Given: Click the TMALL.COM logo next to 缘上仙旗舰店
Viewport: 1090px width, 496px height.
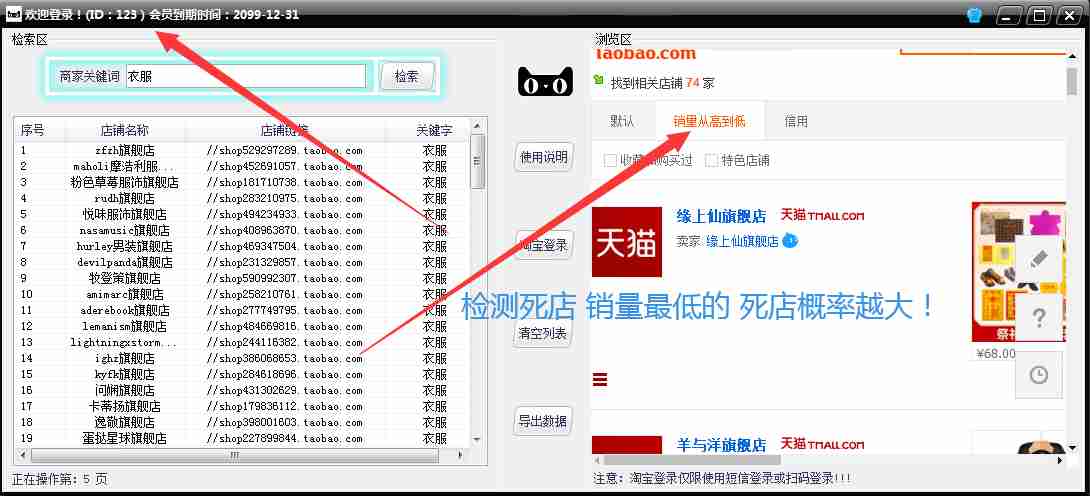Looking at the screenshot, I should click(822, 215).
